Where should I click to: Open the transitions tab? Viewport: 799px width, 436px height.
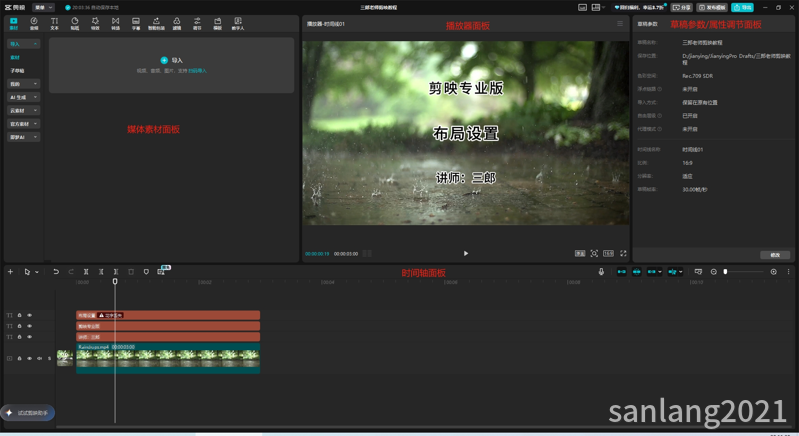[x=116, y=23]
